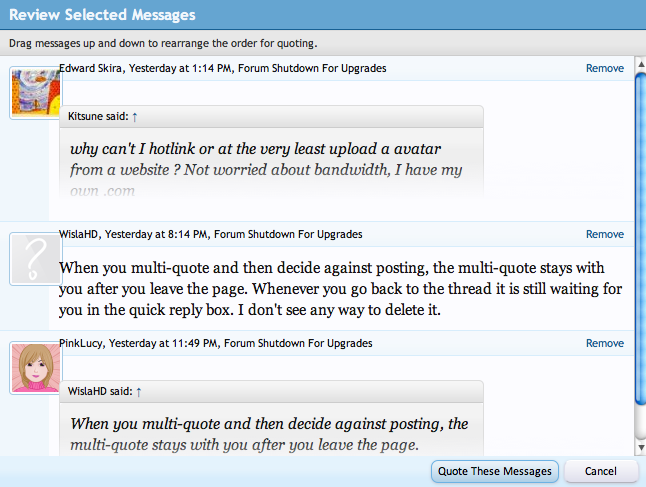Remove Edward Skira's message from the quote list
This screenshot has height=487, width=646.
click(x=604, y=69)
